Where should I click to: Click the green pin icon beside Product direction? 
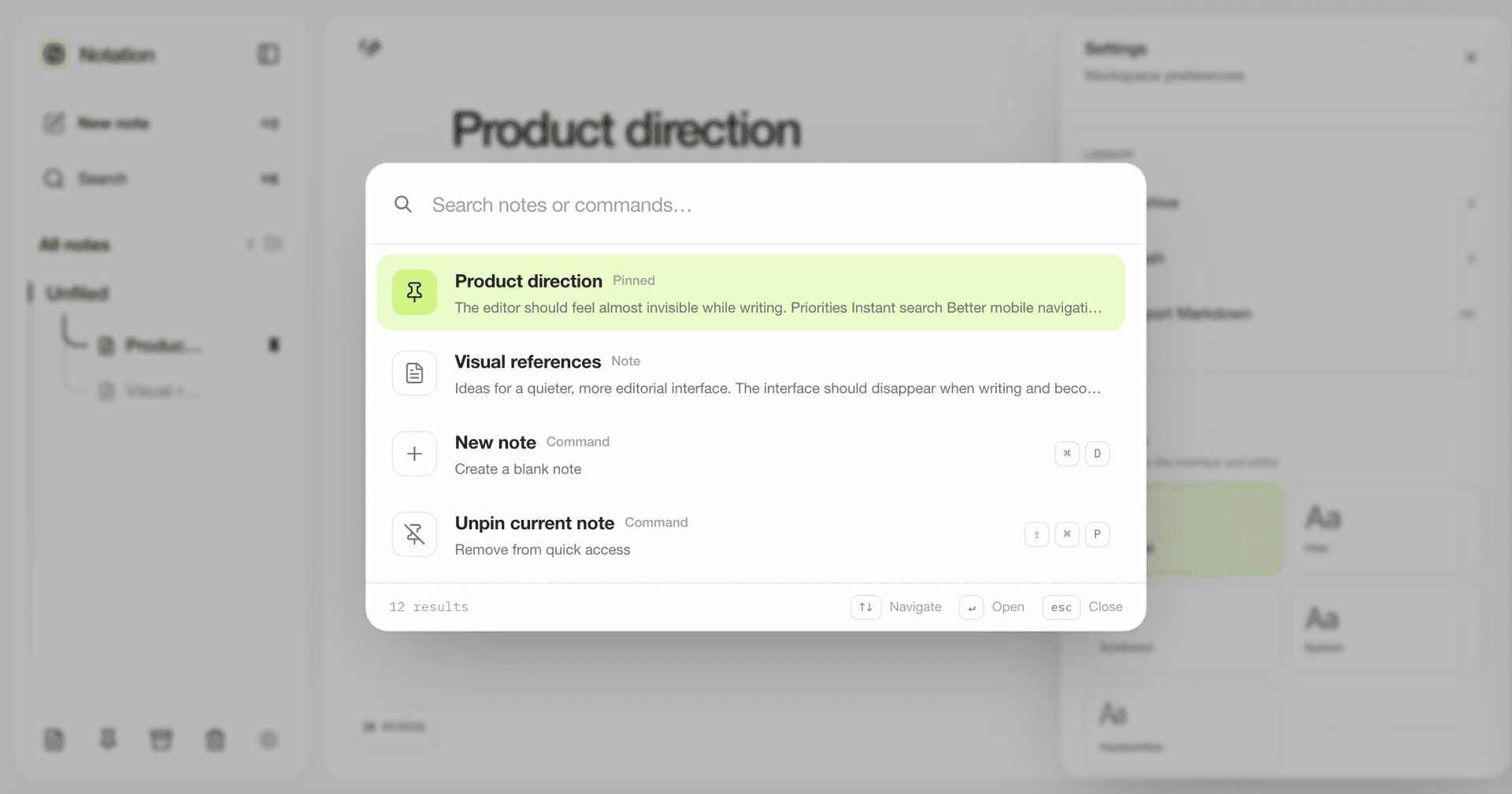414,292
